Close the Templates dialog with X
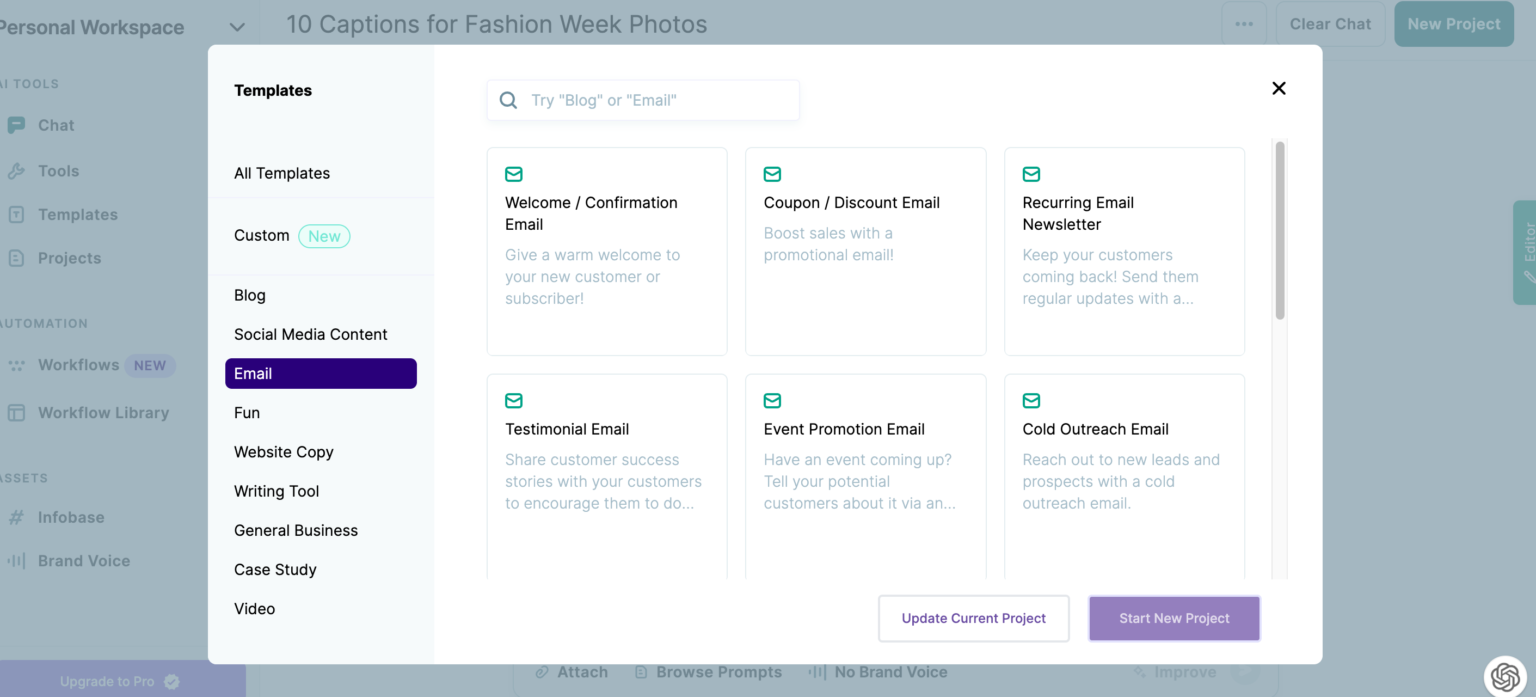The height and width of the screenshot is (697, 1536). (1278, 88)
